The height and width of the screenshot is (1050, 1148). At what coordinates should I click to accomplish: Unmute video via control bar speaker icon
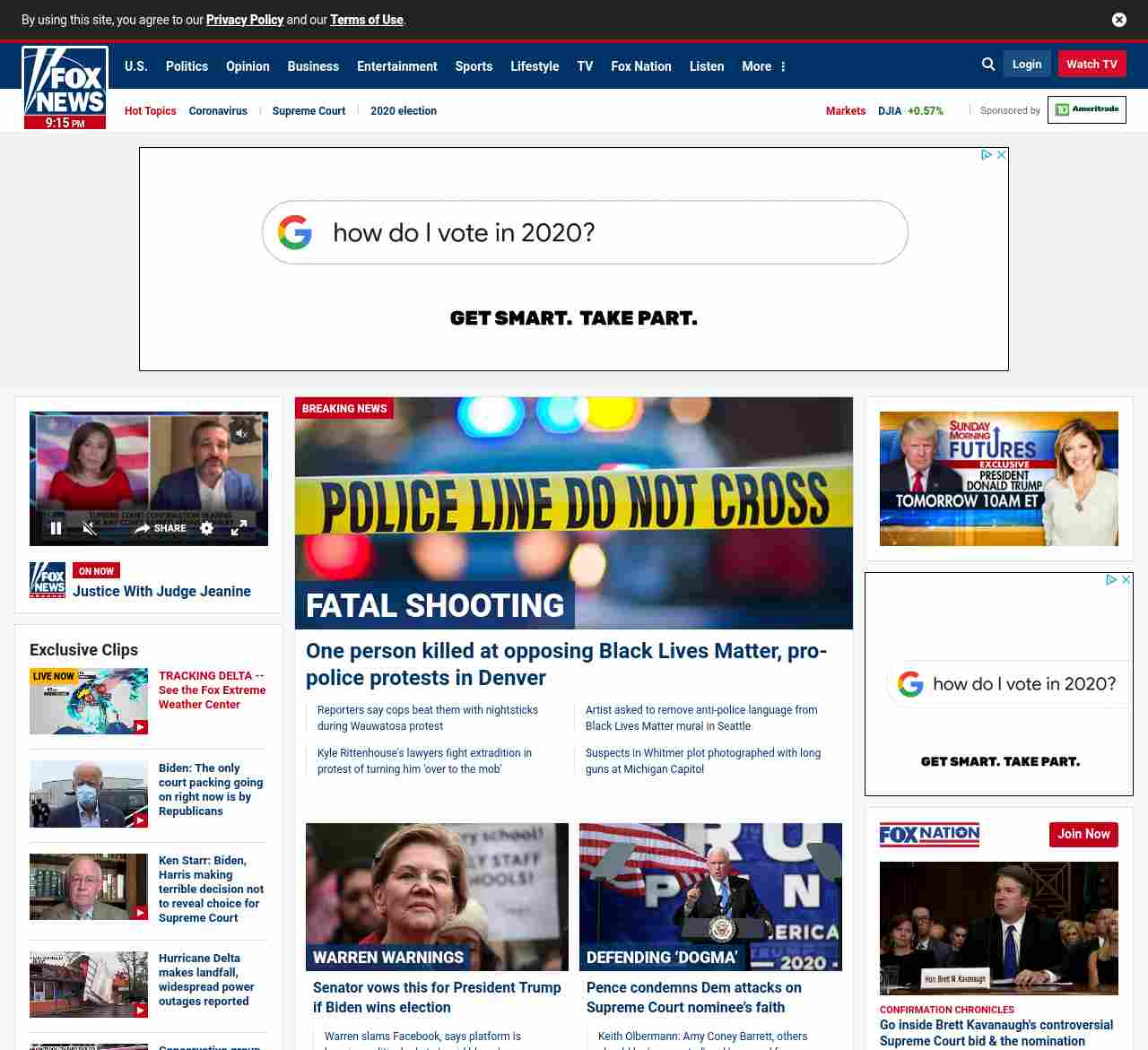90,528
